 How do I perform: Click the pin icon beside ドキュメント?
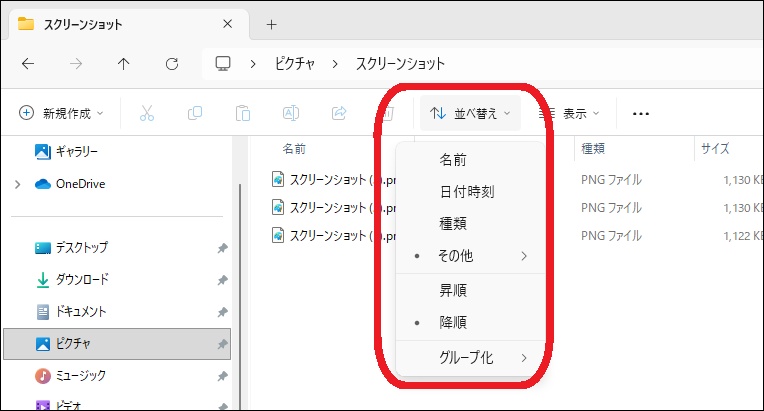(x=222, y=312)
